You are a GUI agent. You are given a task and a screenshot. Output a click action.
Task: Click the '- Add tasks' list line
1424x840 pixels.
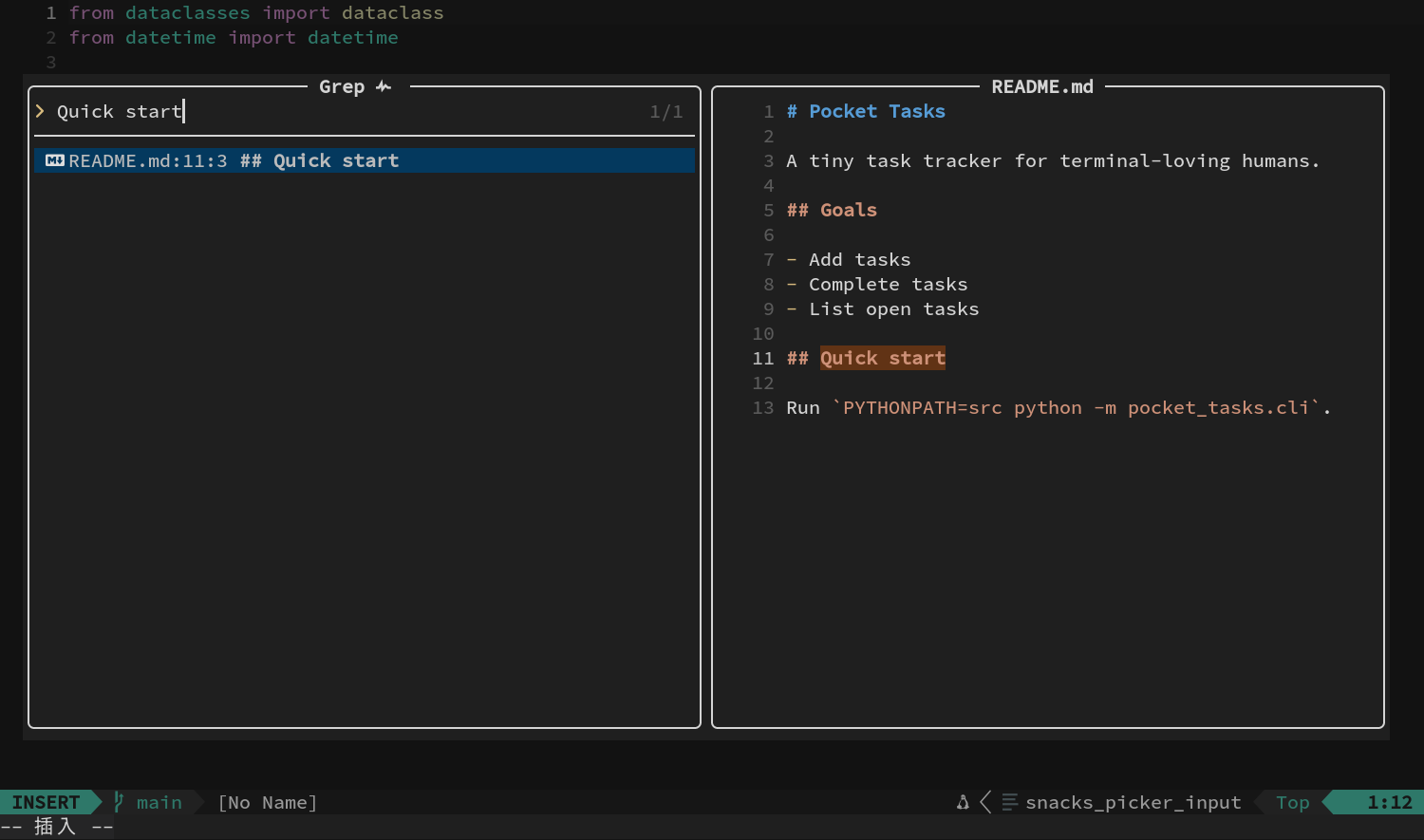pyautogui.click(x=849, y=259)
